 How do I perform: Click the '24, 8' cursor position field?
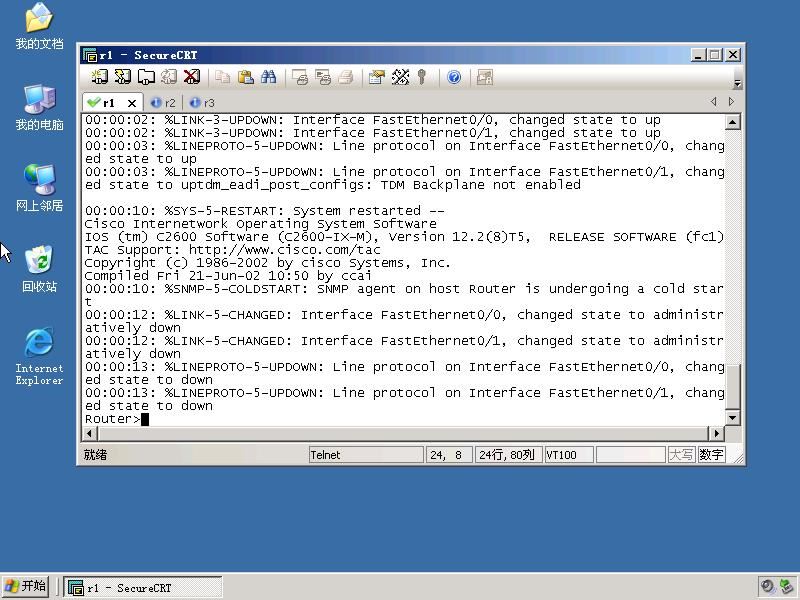pyautogui.click(x=449, y=455)
